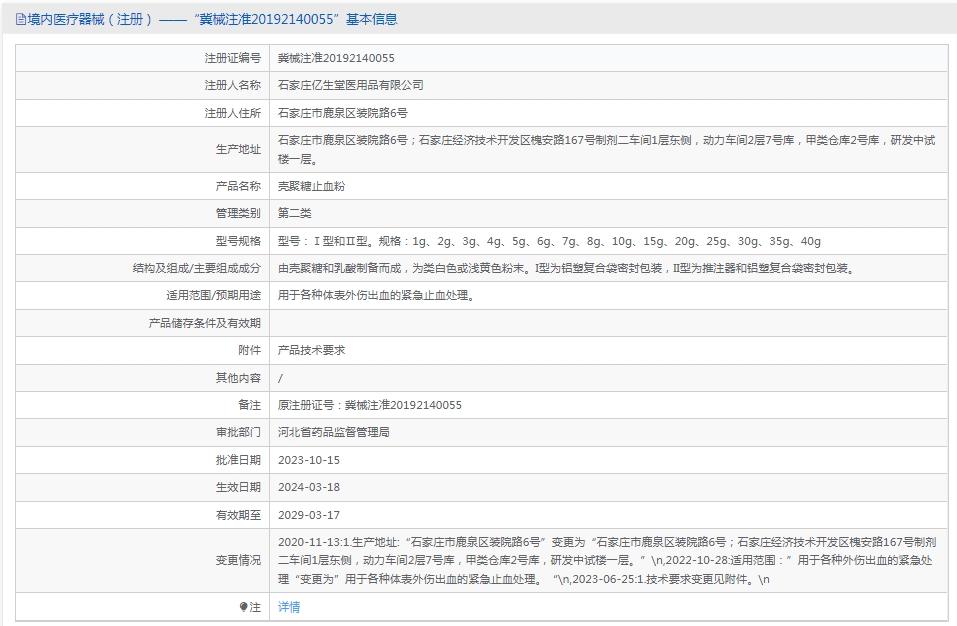This screenshot has width=957, height=626.
Task: Click the expiry date 2029-03-17
Action: 309,515
